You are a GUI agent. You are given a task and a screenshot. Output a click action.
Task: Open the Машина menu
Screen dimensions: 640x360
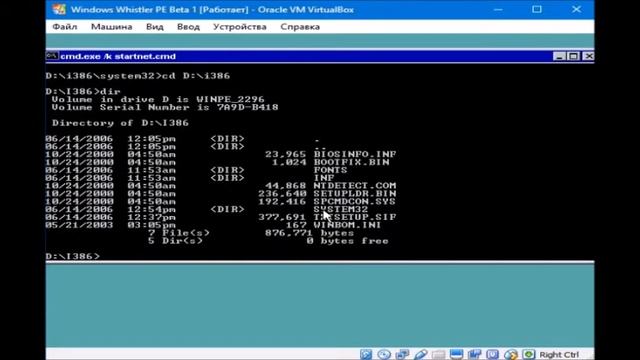pos(111,27)
